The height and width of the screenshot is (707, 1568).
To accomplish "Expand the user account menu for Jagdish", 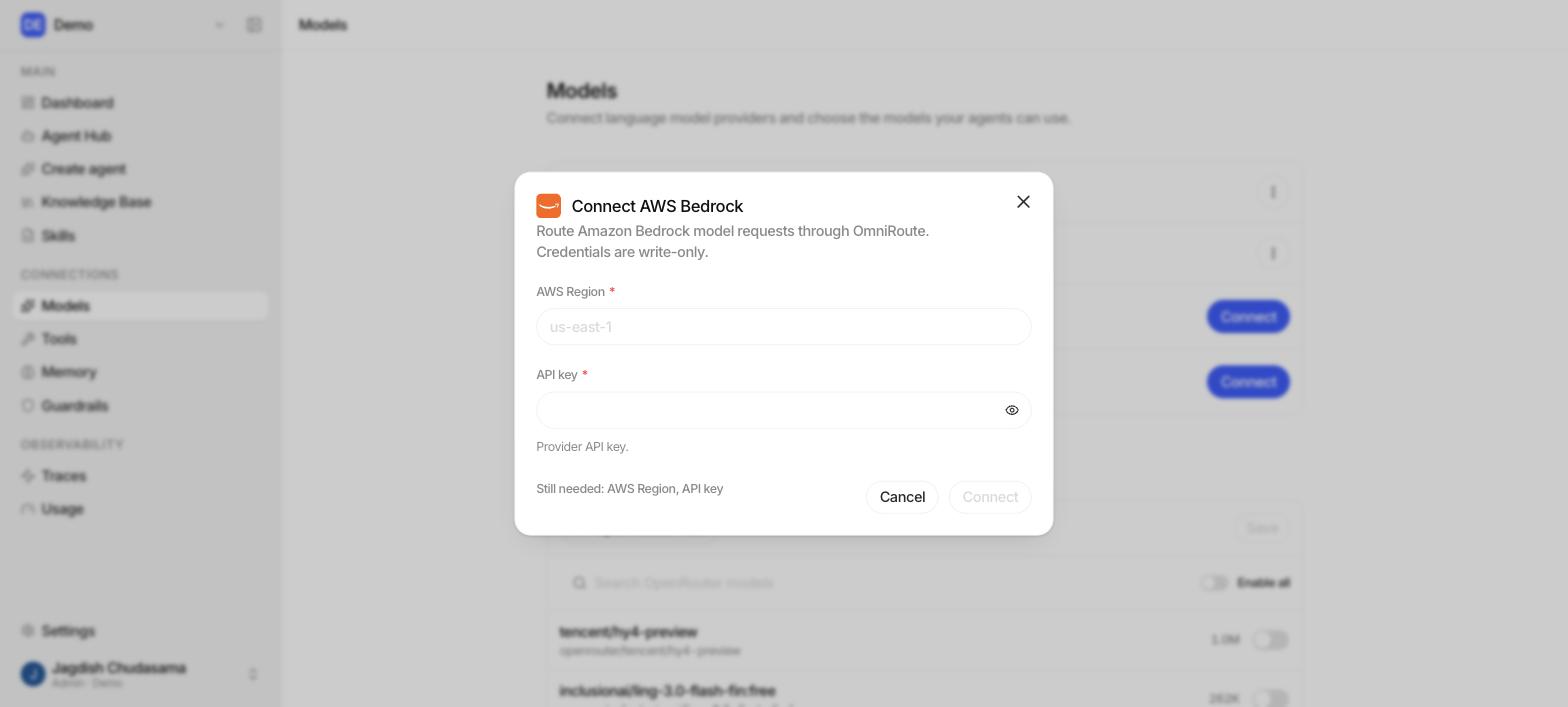I will point(253,675).
